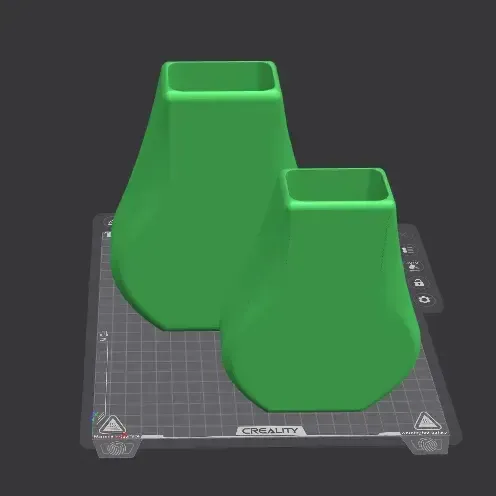Open the plate settings gear icon
The height and width of the screenshot is (496, 496).
[425, 299]
